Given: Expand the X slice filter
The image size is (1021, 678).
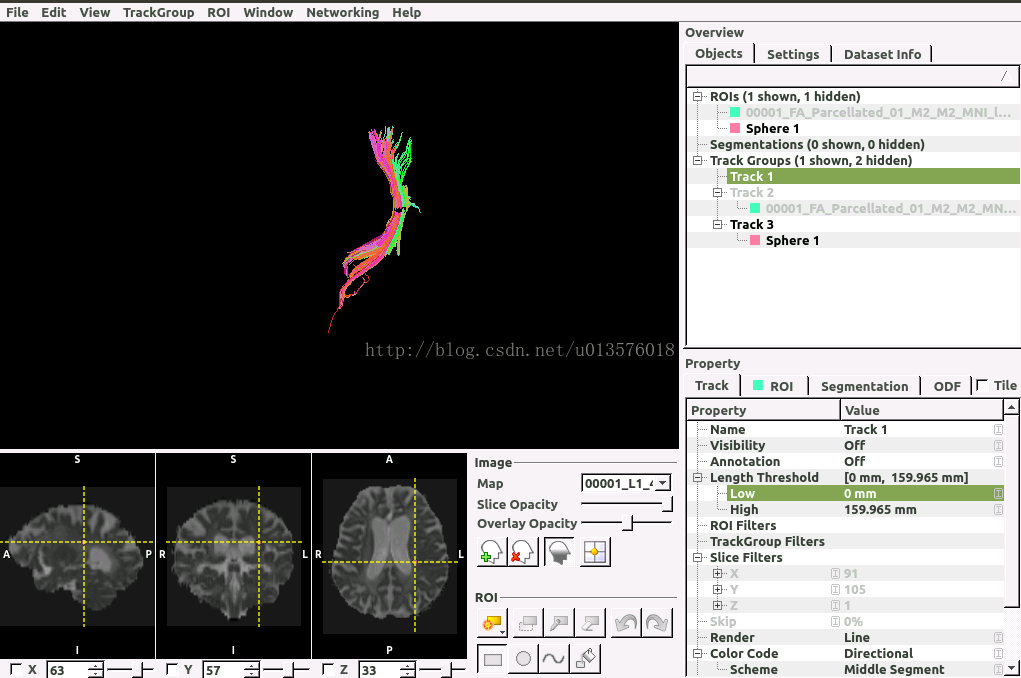Looking at the screenshot, I should [717, 573].
